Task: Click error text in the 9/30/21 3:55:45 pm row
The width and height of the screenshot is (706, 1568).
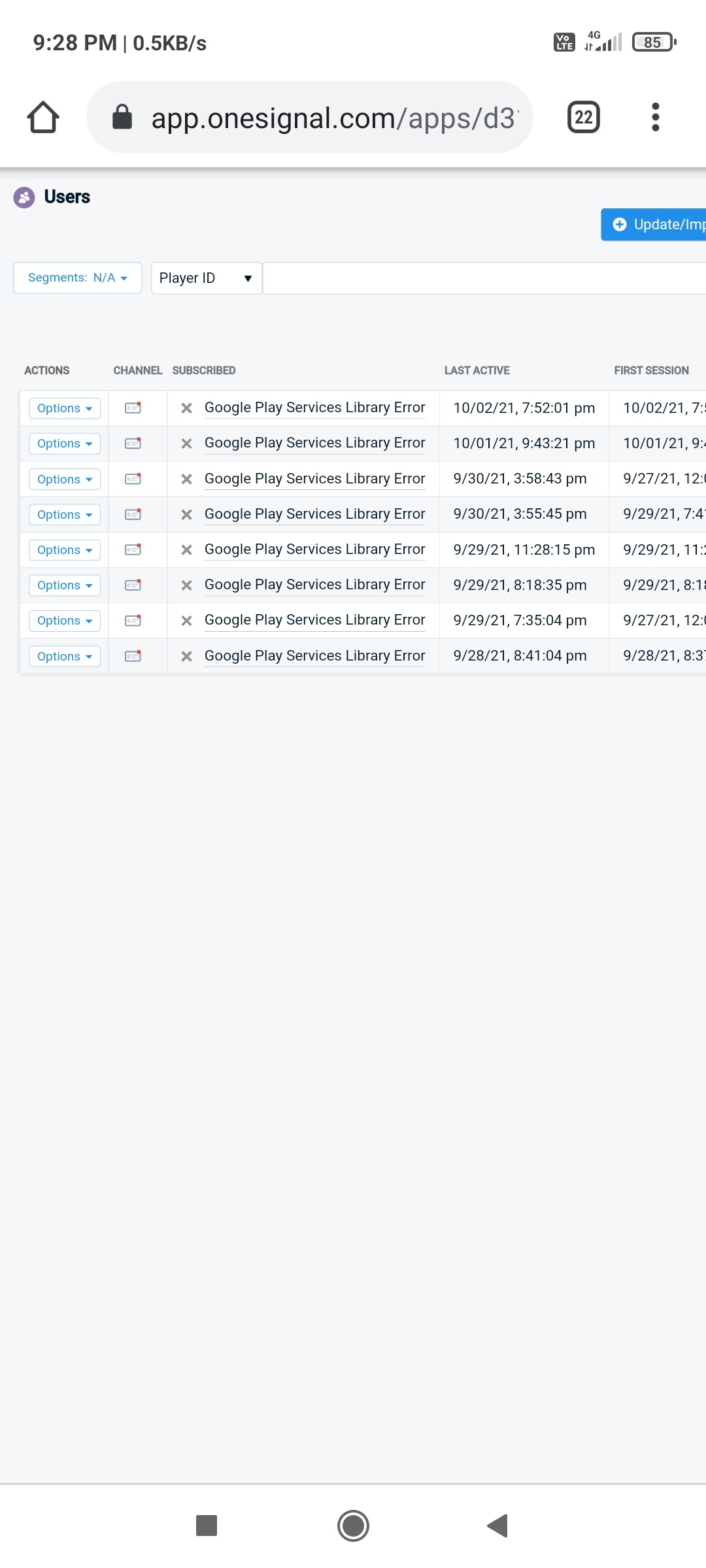Action: (315, 514)
